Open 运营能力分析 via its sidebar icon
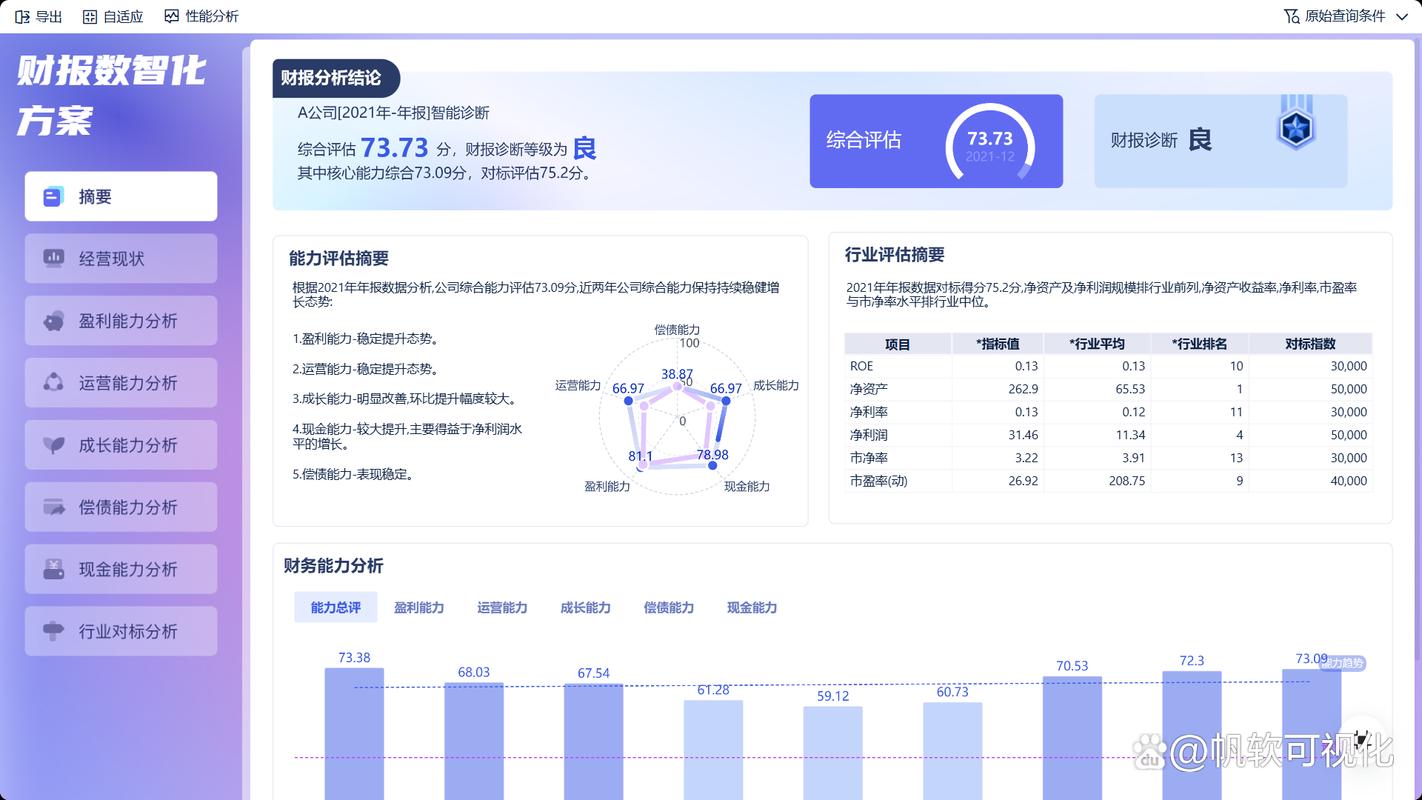 [54, 383]
